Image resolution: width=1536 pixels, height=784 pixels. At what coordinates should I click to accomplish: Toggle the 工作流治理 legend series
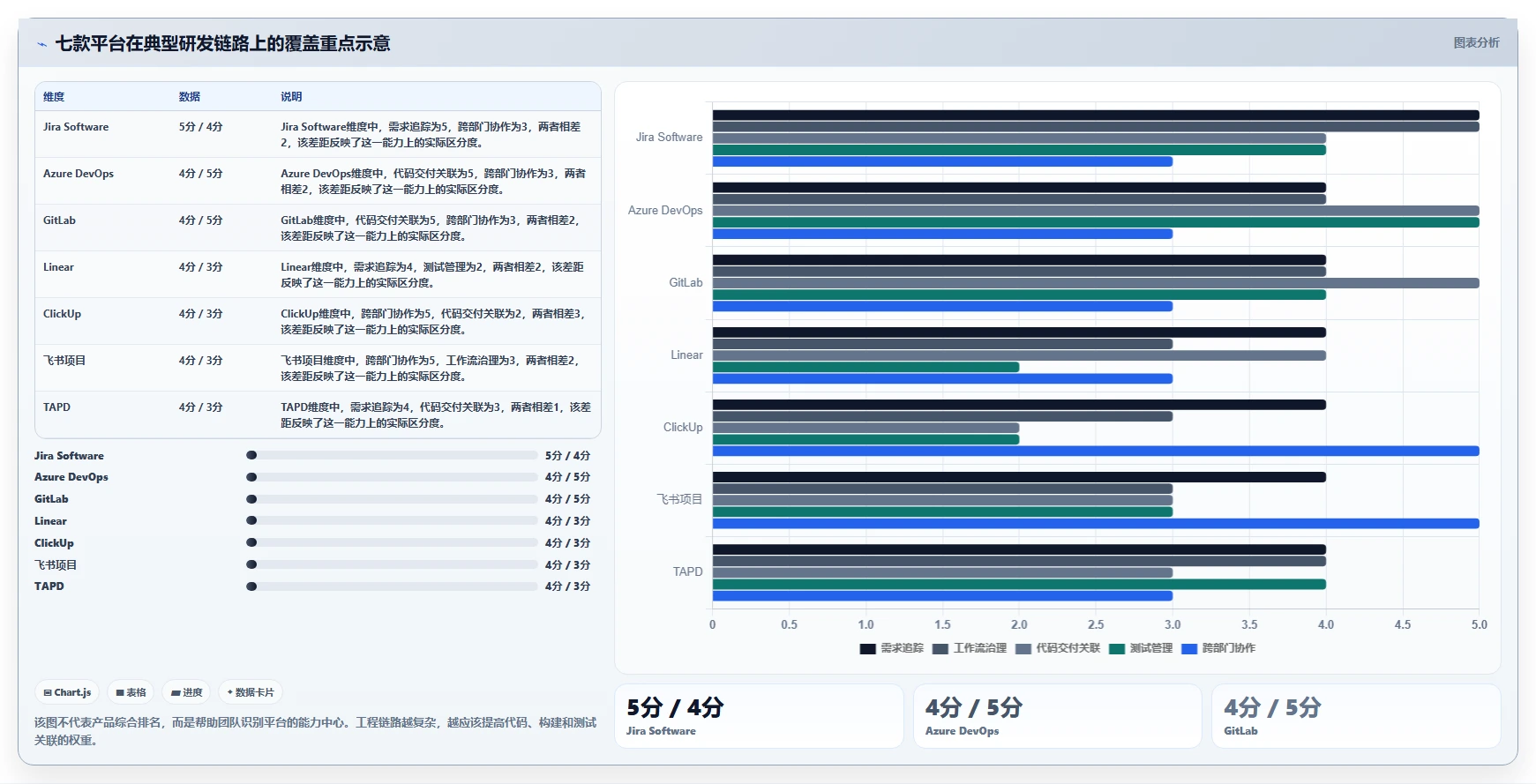(970, 648)
